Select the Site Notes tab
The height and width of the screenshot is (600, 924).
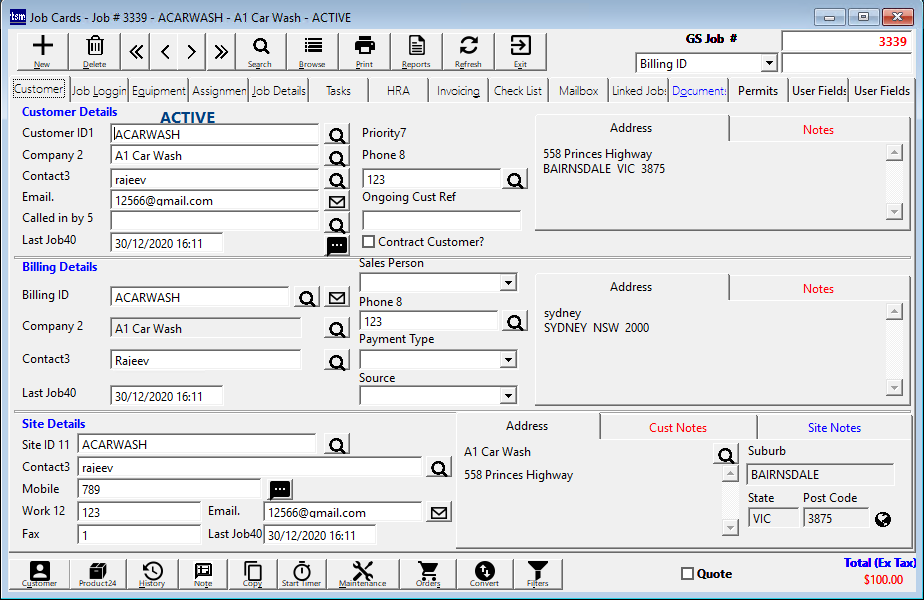834,427
